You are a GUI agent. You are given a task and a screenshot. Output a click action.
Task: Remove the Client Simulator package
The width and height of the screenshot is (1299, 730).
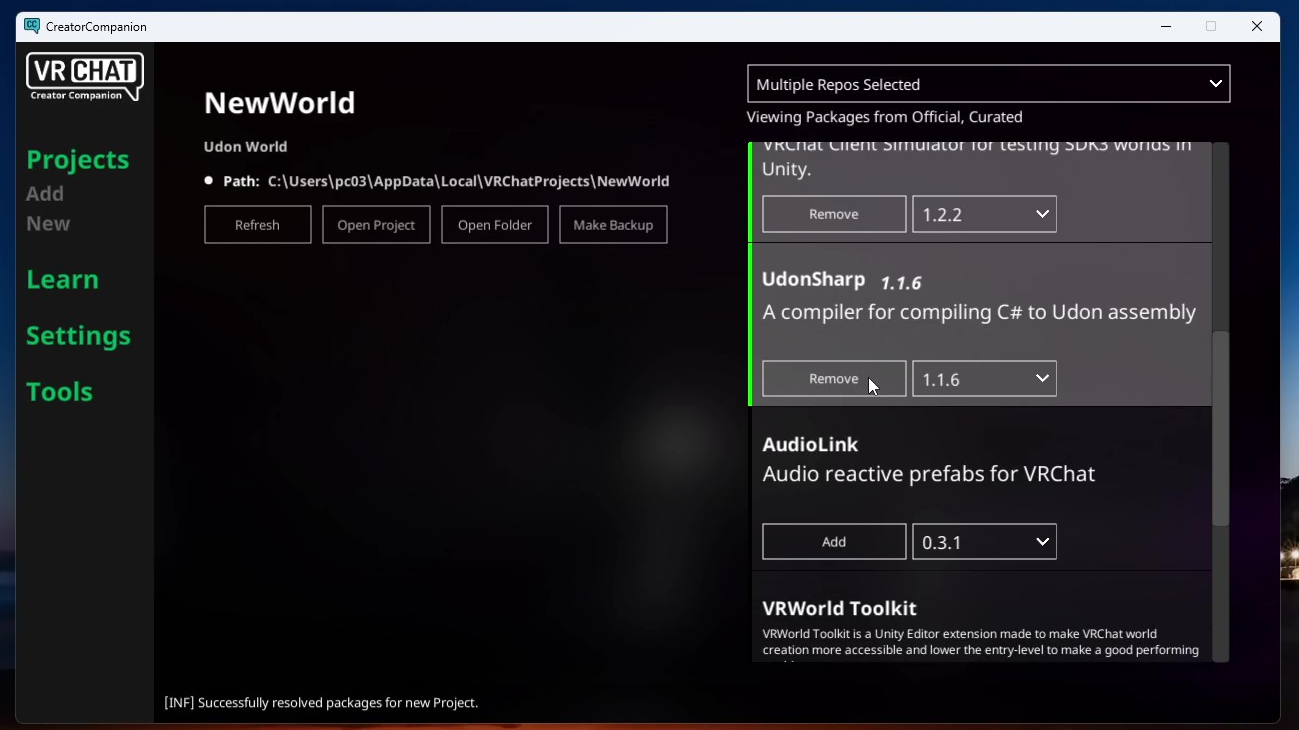click(834, 214)
